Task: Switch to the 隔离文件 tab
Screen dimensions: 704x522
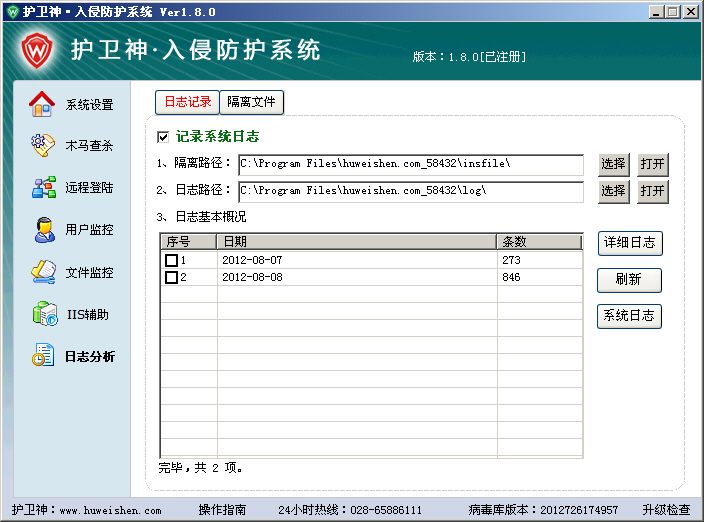Action: click(251, 102)
